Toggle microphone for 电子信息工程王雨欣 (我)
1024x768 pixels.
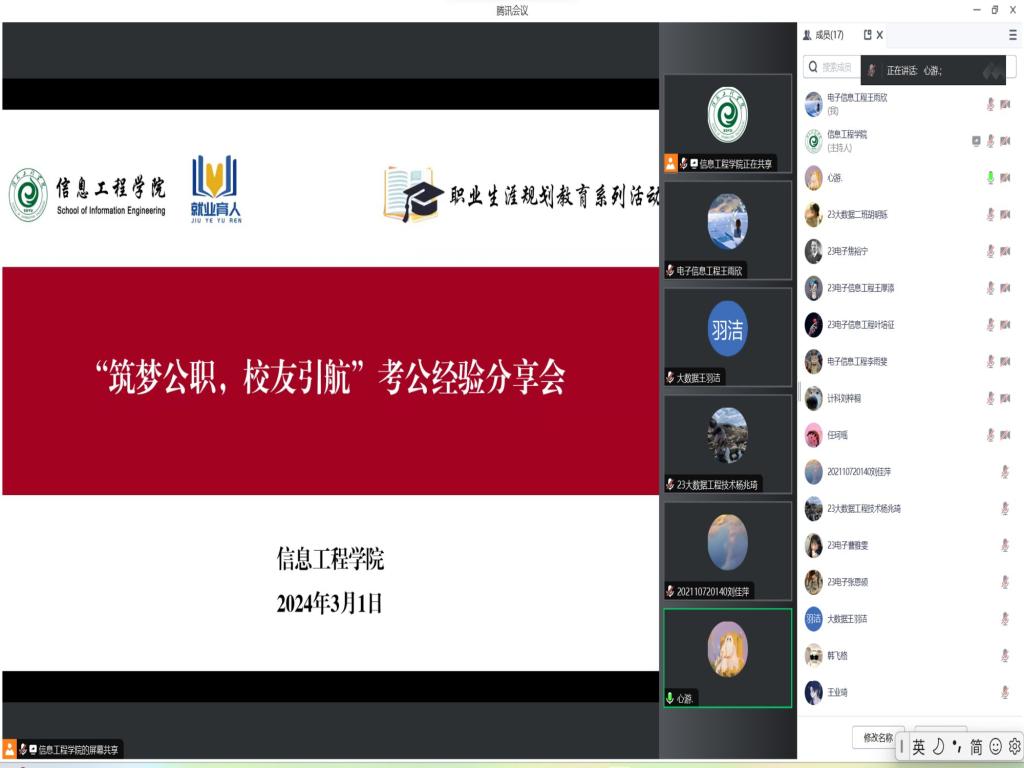(990, 104)
